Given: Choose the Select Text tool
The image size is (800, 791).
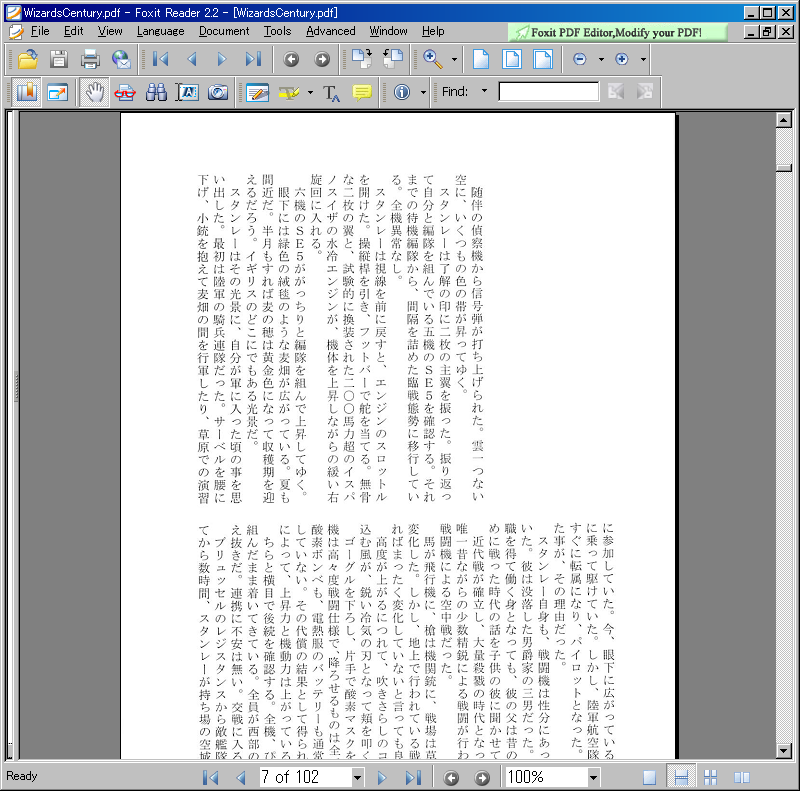Looking at the screenshot, I should (x=187, y=92).
